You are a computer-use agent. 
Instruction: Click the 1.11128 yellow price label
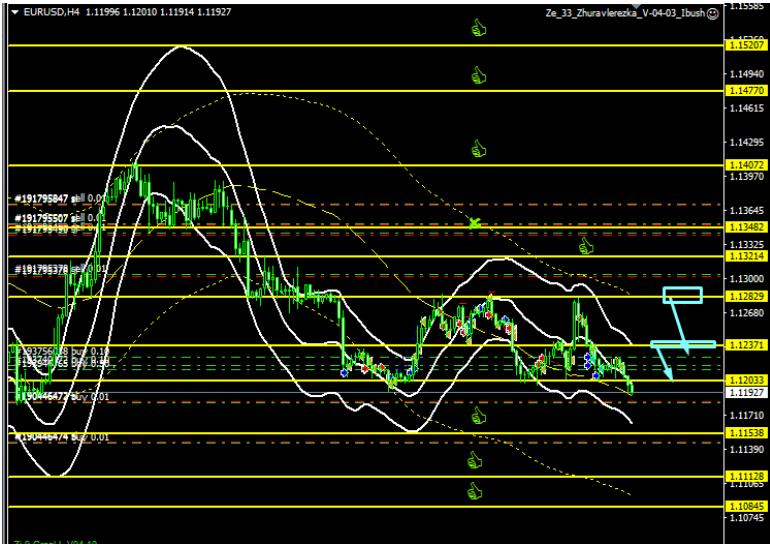click(x=747, y=476)
